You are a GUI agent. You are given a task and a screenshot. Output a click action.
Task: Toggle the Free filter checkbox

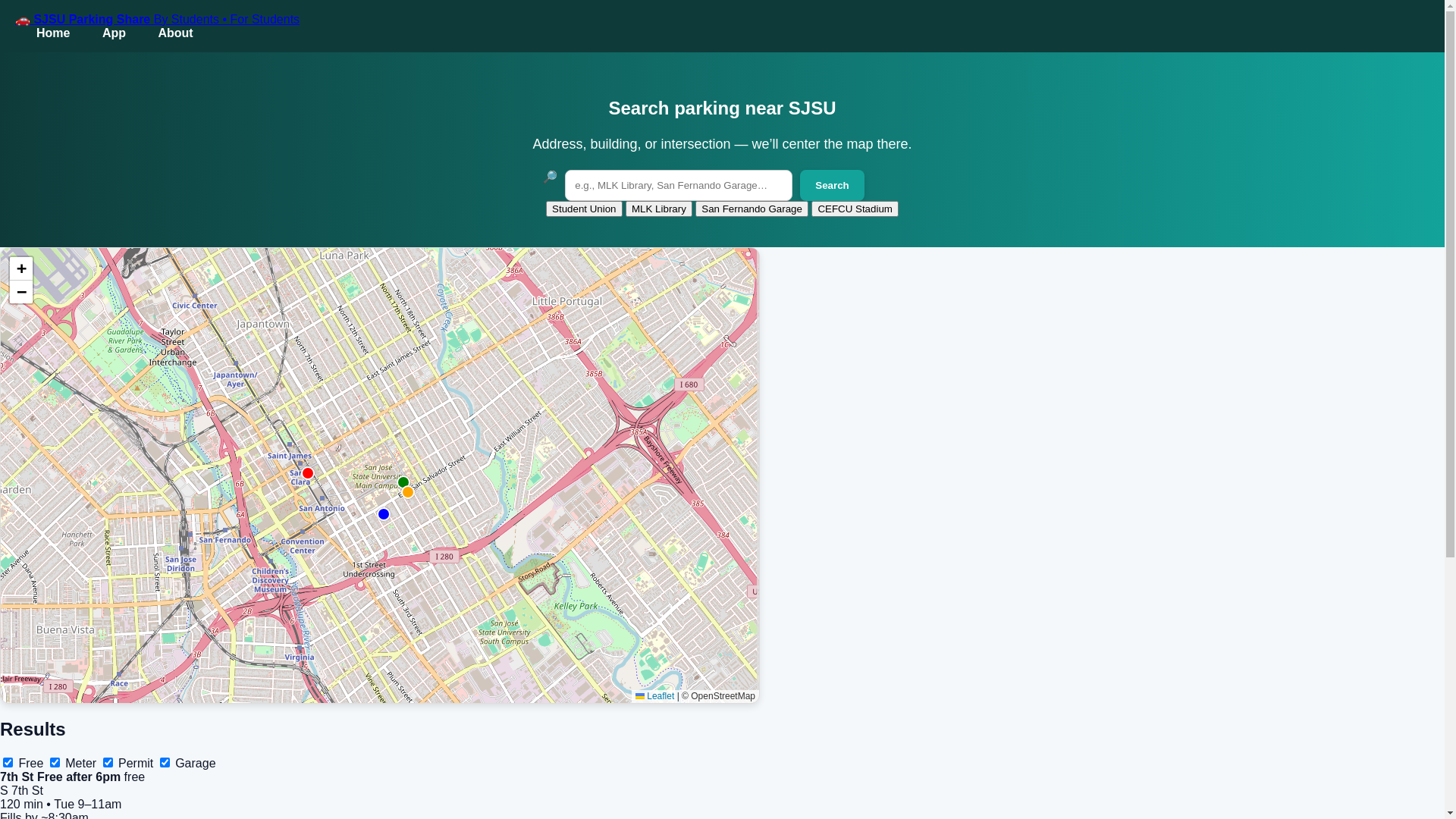coord(8,763)
